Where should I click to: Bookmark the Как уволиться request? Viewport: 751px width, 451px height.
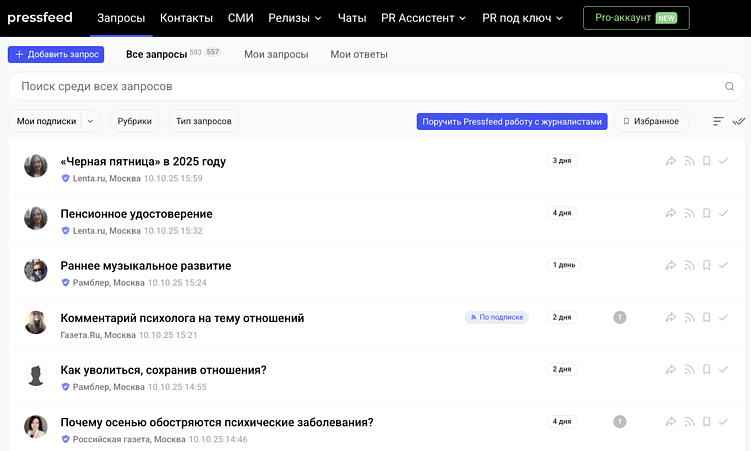point(706,370)
